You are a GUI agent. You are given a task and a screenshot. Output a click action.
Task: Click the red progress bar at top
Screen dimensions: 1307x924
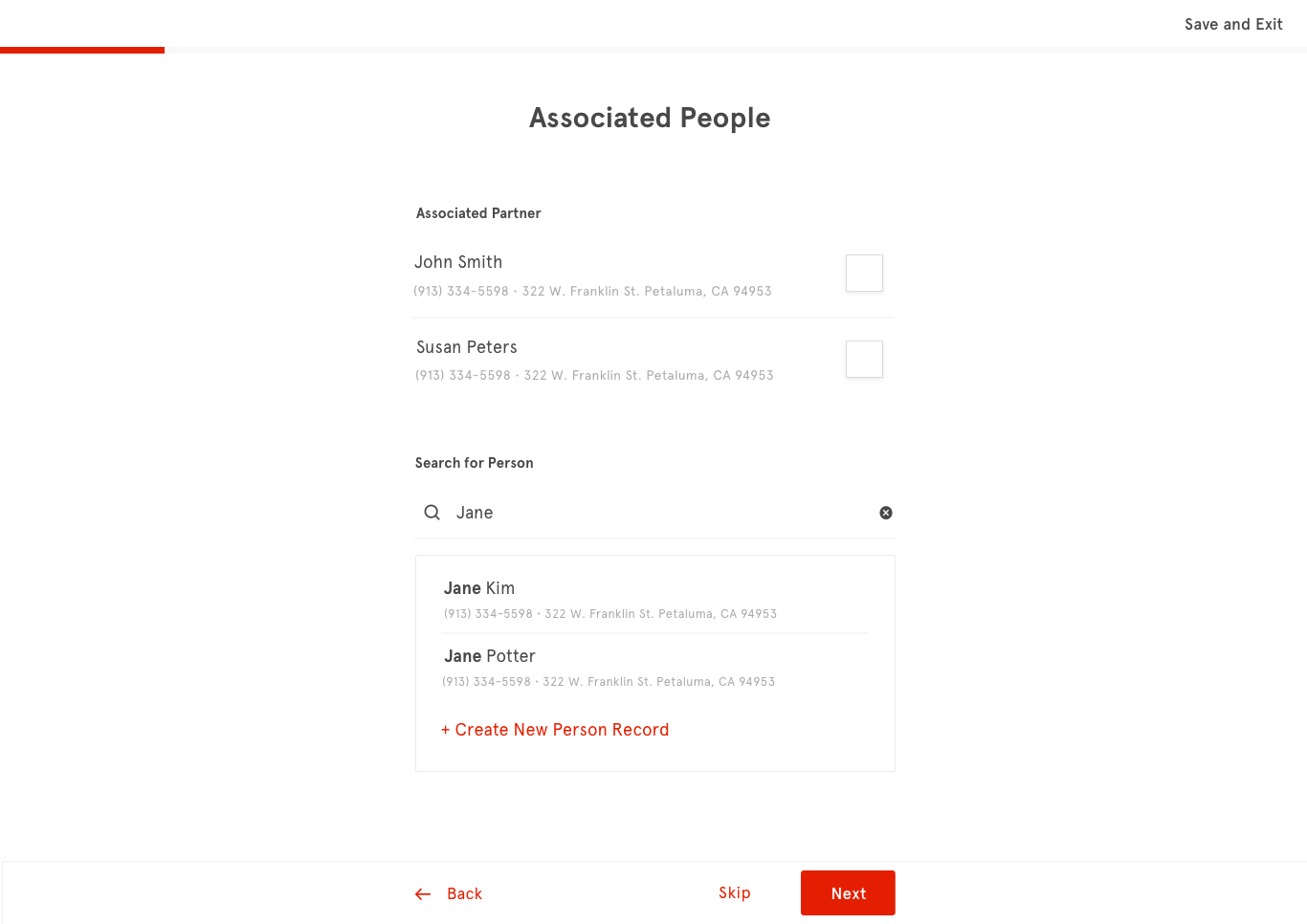coord(82,50)
